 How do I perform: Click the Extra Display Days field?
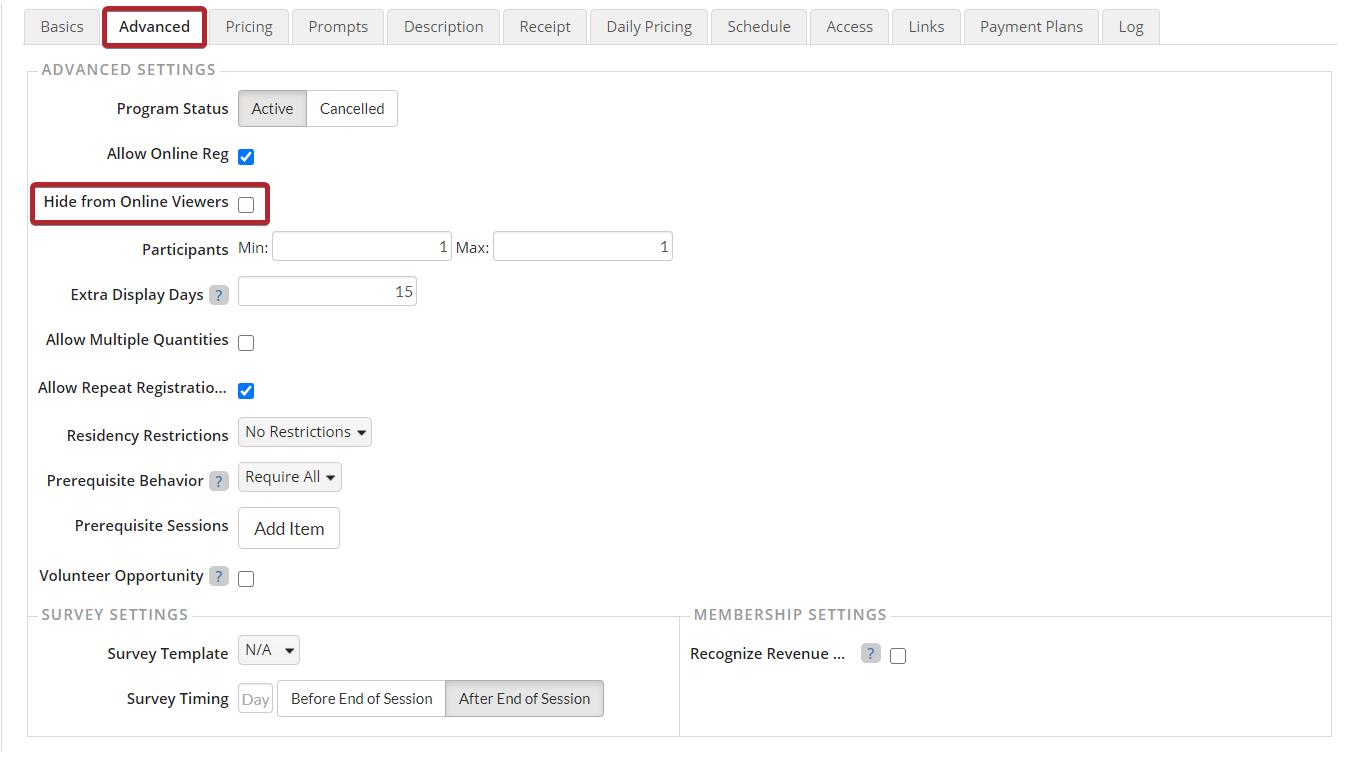[x=327, y=291]
